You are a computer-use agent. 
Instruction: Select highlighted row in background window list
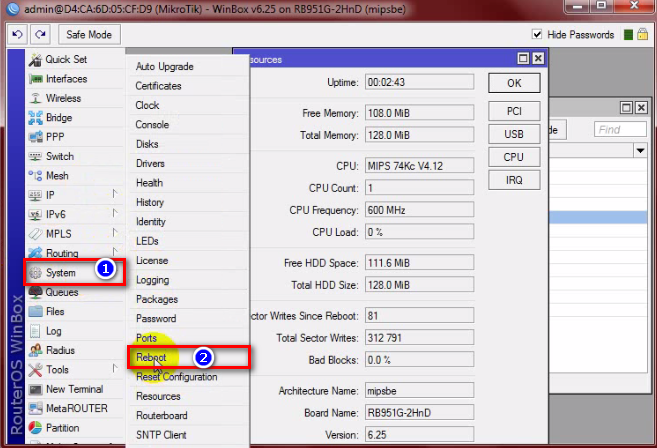coord(598,217)
